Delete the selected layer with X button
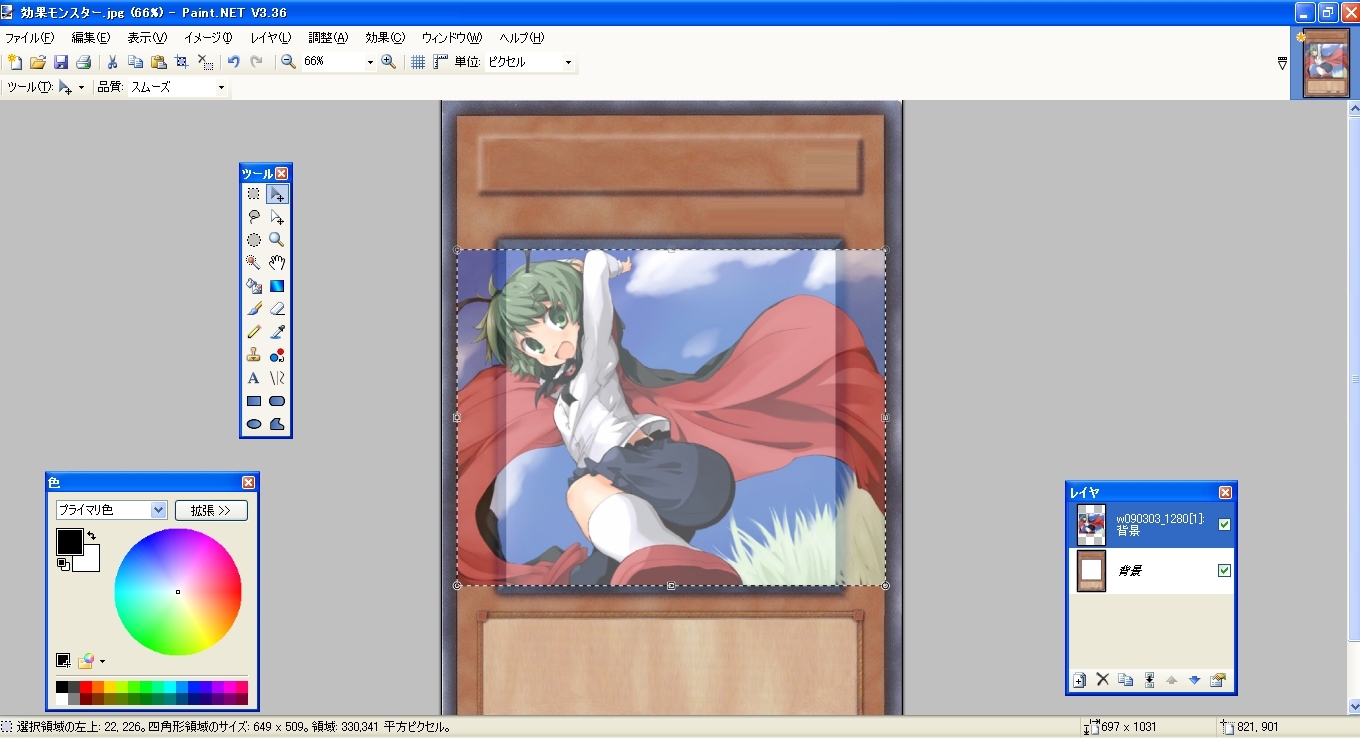The width and height of the screenshot is (1360, 738). pyautogui.click(x=1103, y=680)
